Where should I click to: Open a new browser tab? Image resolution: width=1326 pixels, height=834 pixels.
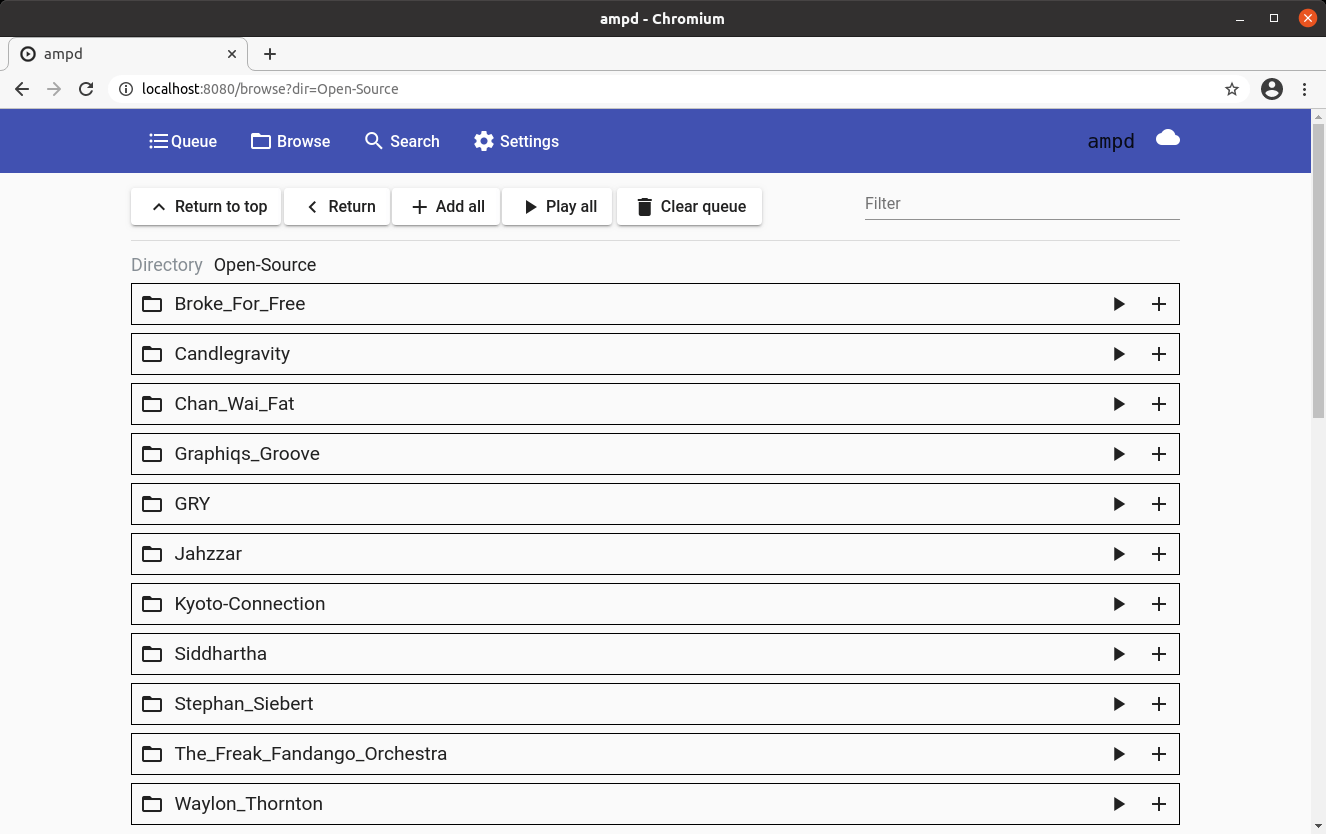[x=270, y=54]
